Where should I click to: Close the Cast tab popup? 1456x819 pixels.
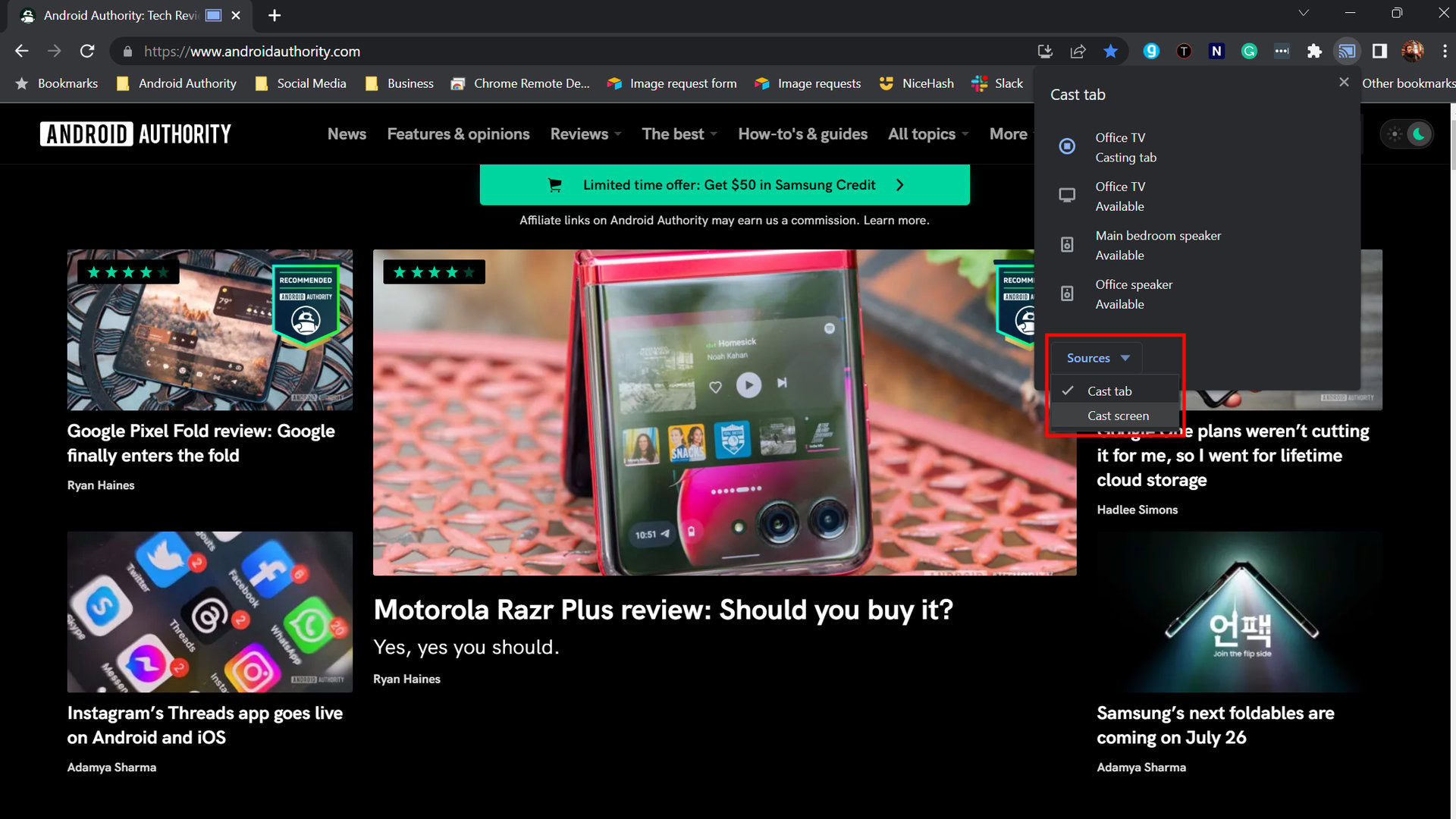tap(1344, 82)
